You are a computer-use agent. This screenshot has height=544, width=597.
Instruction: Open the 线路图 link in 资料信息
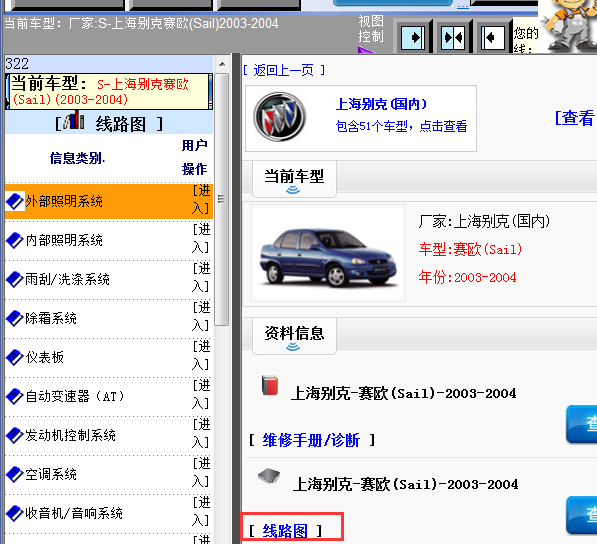285,531
